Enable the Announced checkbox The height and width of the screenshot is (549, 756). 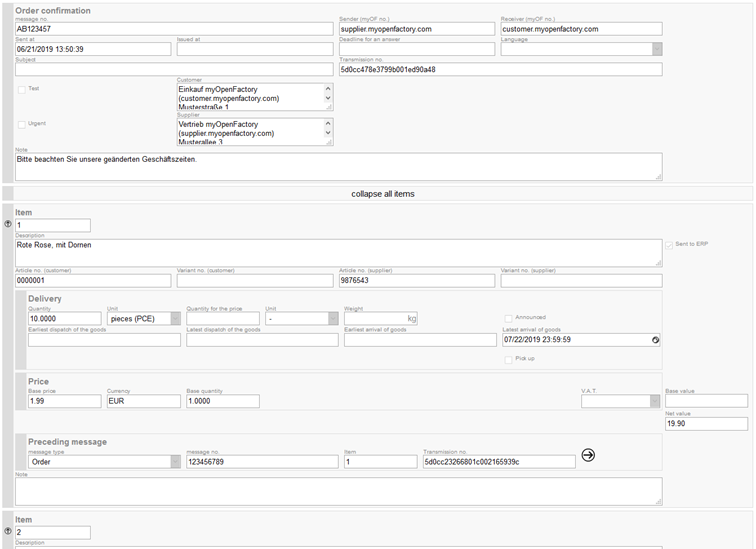pyautogui.click(x=508, y=319)
